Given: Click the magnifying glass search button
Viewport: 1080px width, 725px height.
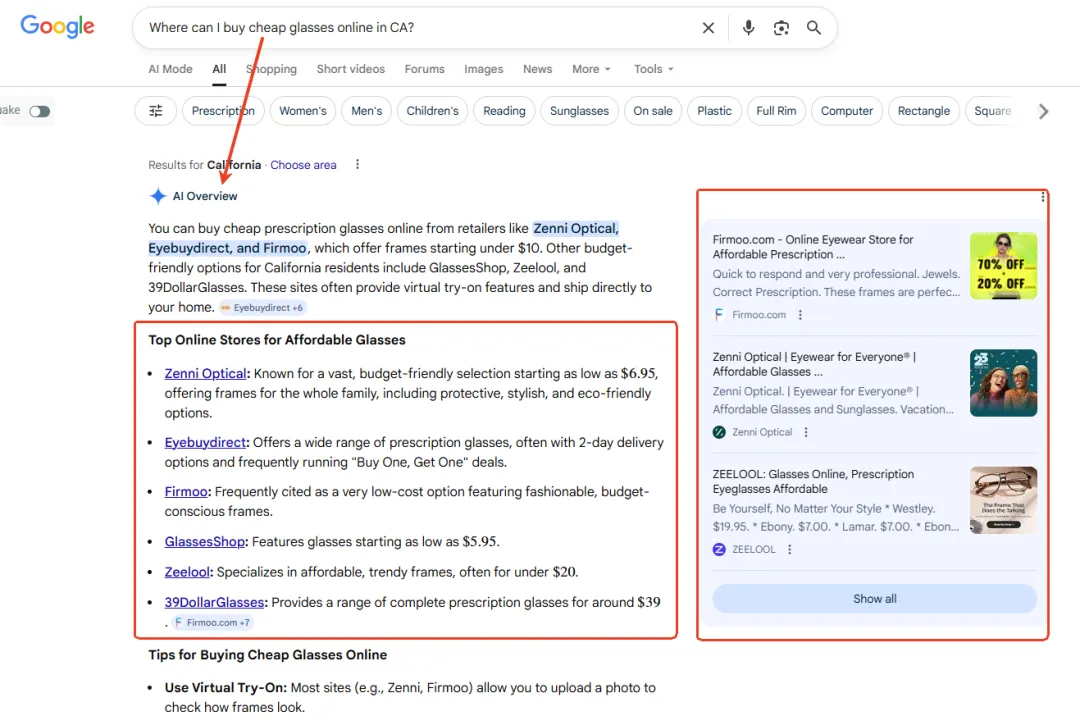Looking at the screenshot, I should 813,28.
